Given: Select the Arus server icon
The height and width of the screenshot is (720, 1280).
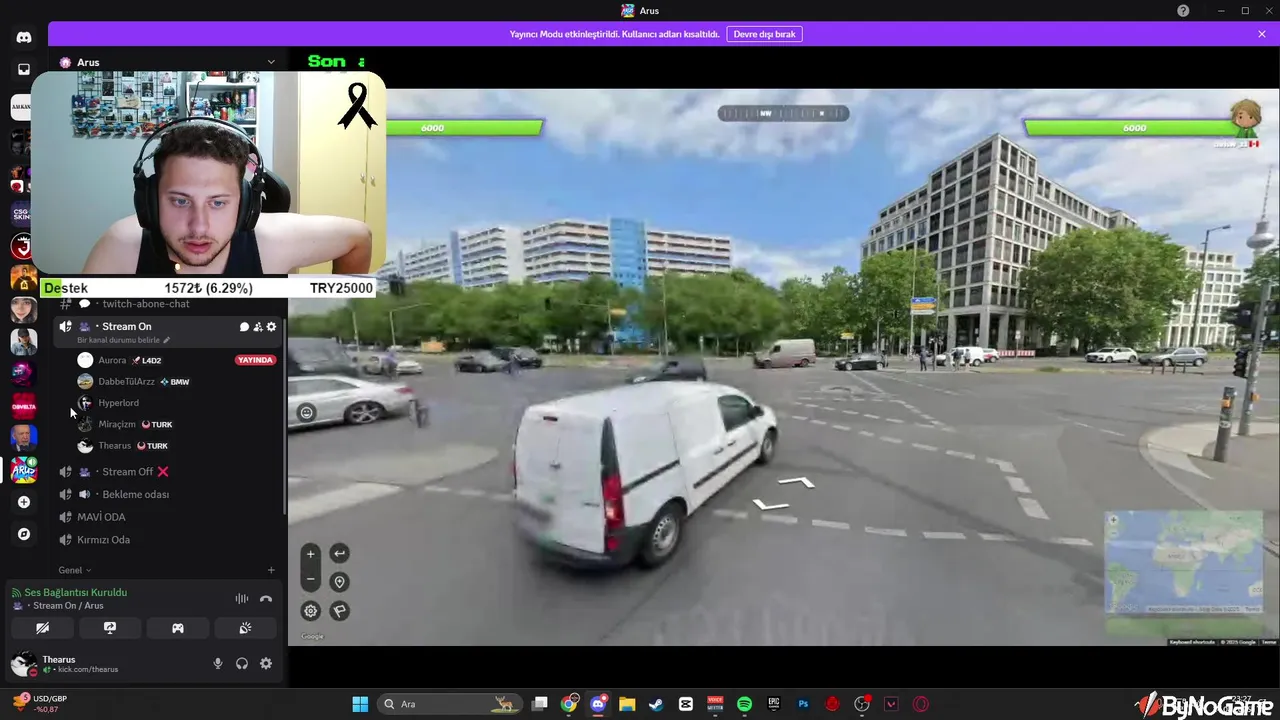Looking at the screenshot, I should pos(24,469).
